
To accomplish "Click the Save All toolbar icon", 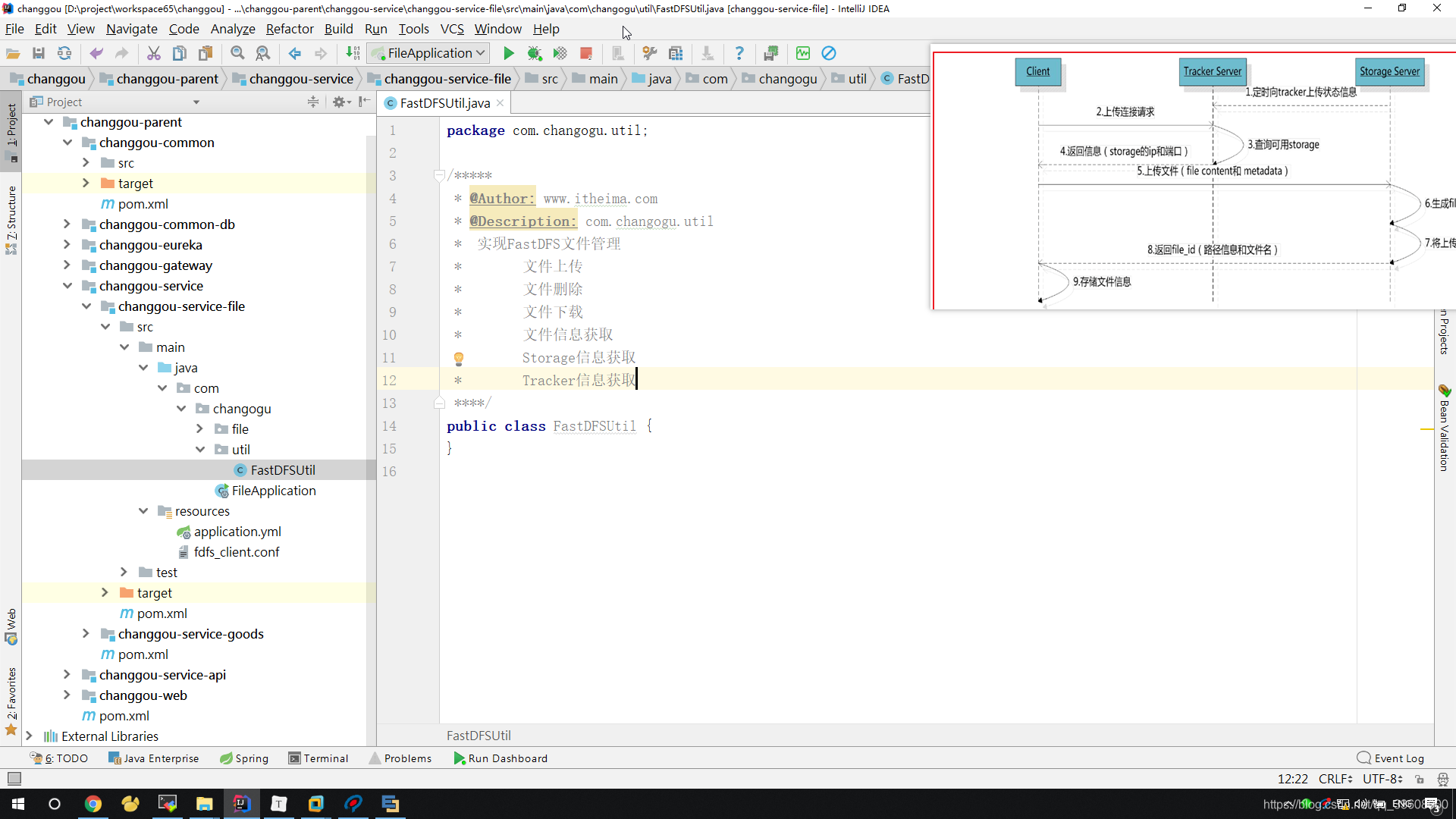I will tap(39, 54).
